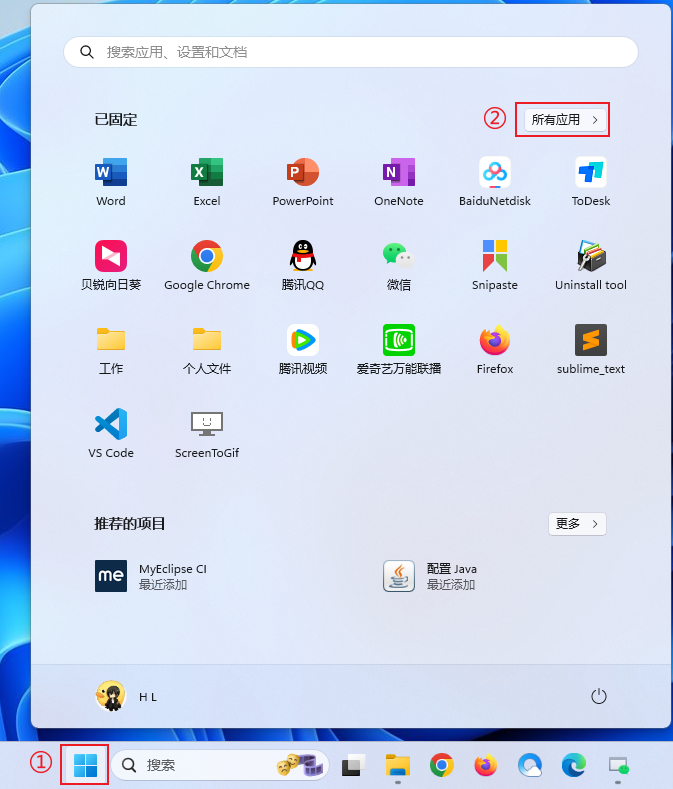Launch 腾讯视频 app
The height and width of the screenshot is (789, 673).
[303, 350]
